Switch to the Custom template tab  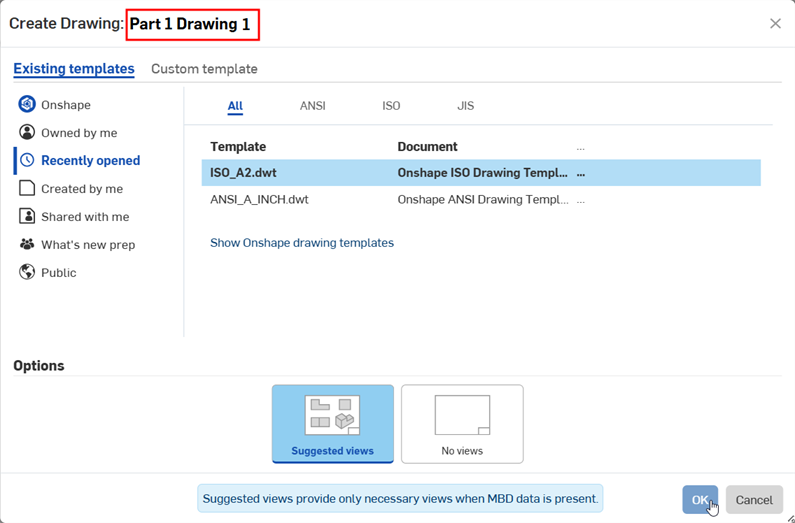204,69
